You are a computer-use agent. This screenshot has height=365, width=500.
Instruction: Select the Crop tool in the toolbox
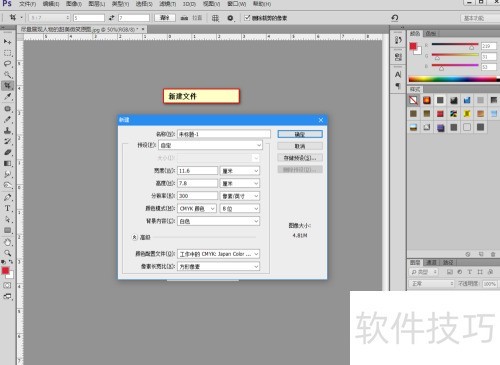tap(7, 86)
